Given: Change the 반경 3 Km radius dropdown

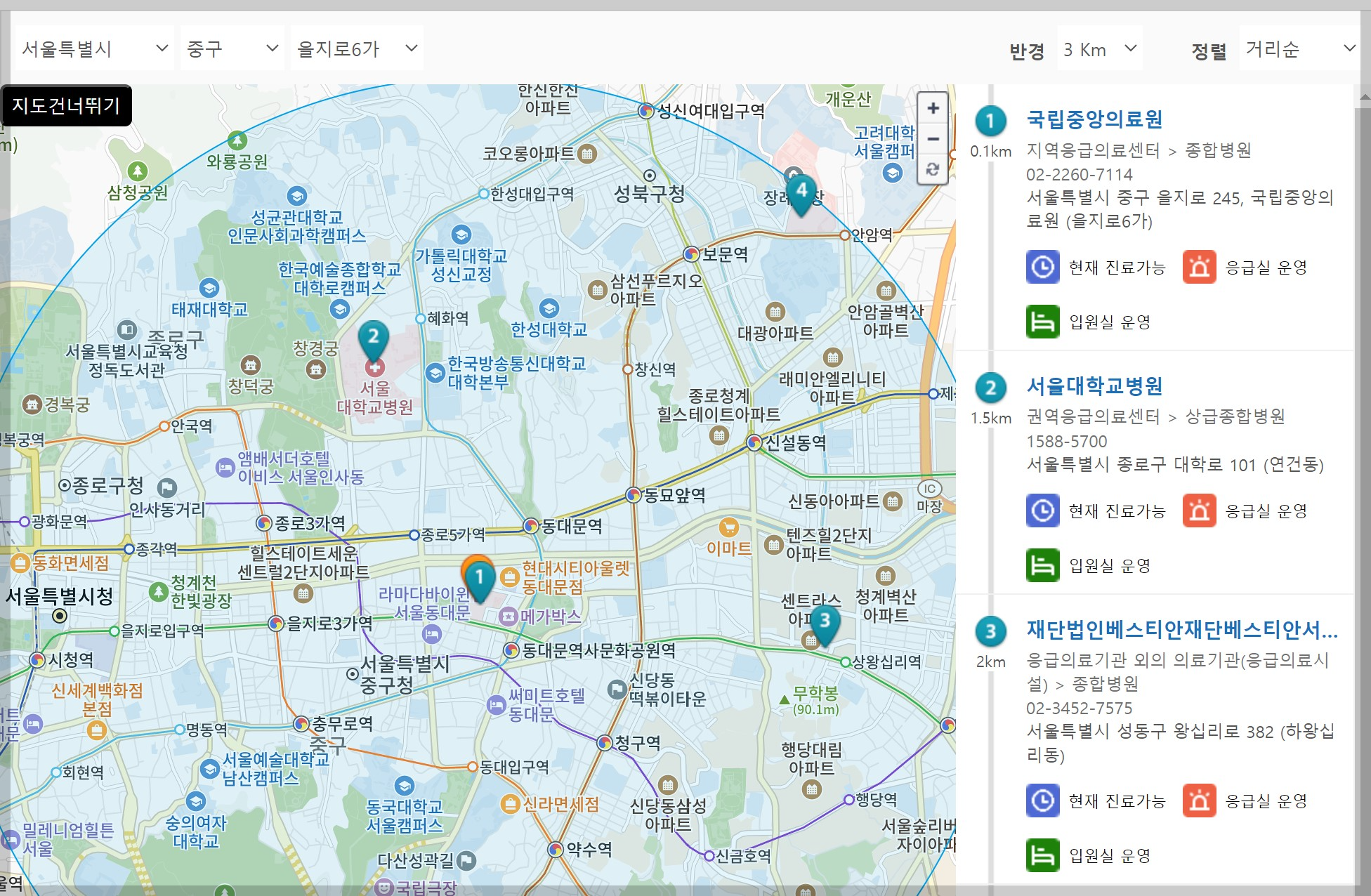Looking at the screenshot, I should tap(1099, 49).
